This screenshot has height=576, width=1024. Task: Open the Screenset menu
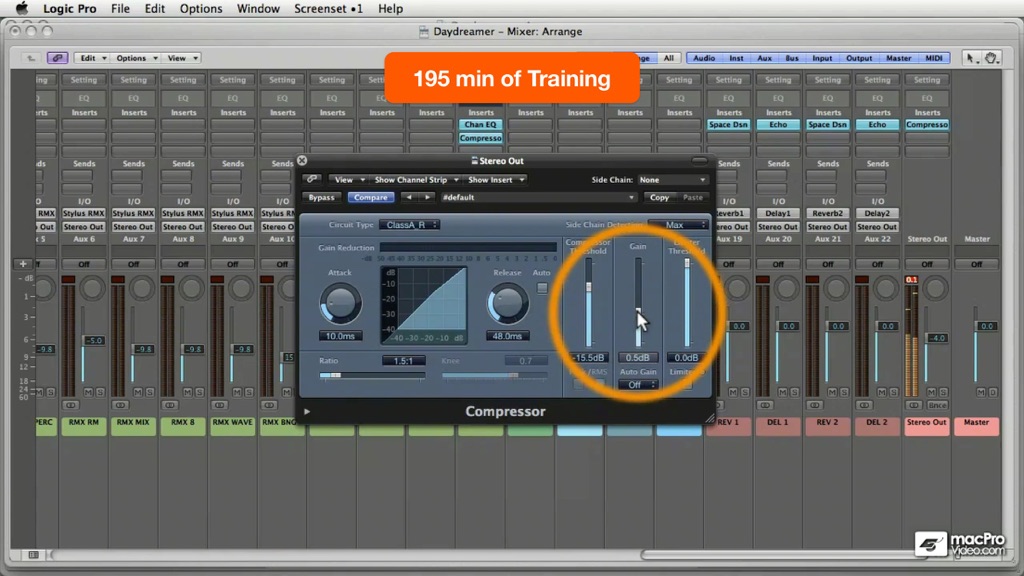[x=328, y=8]
